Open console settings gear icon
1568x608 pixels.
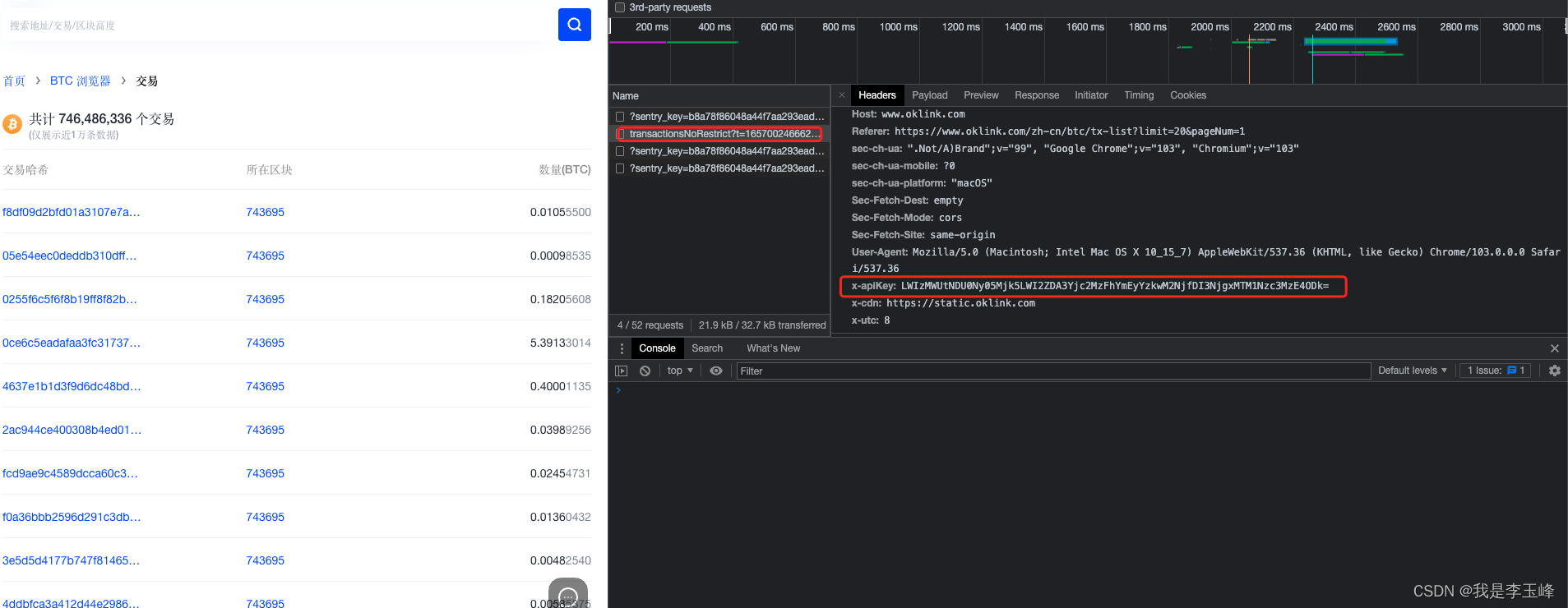point(1554,371)
